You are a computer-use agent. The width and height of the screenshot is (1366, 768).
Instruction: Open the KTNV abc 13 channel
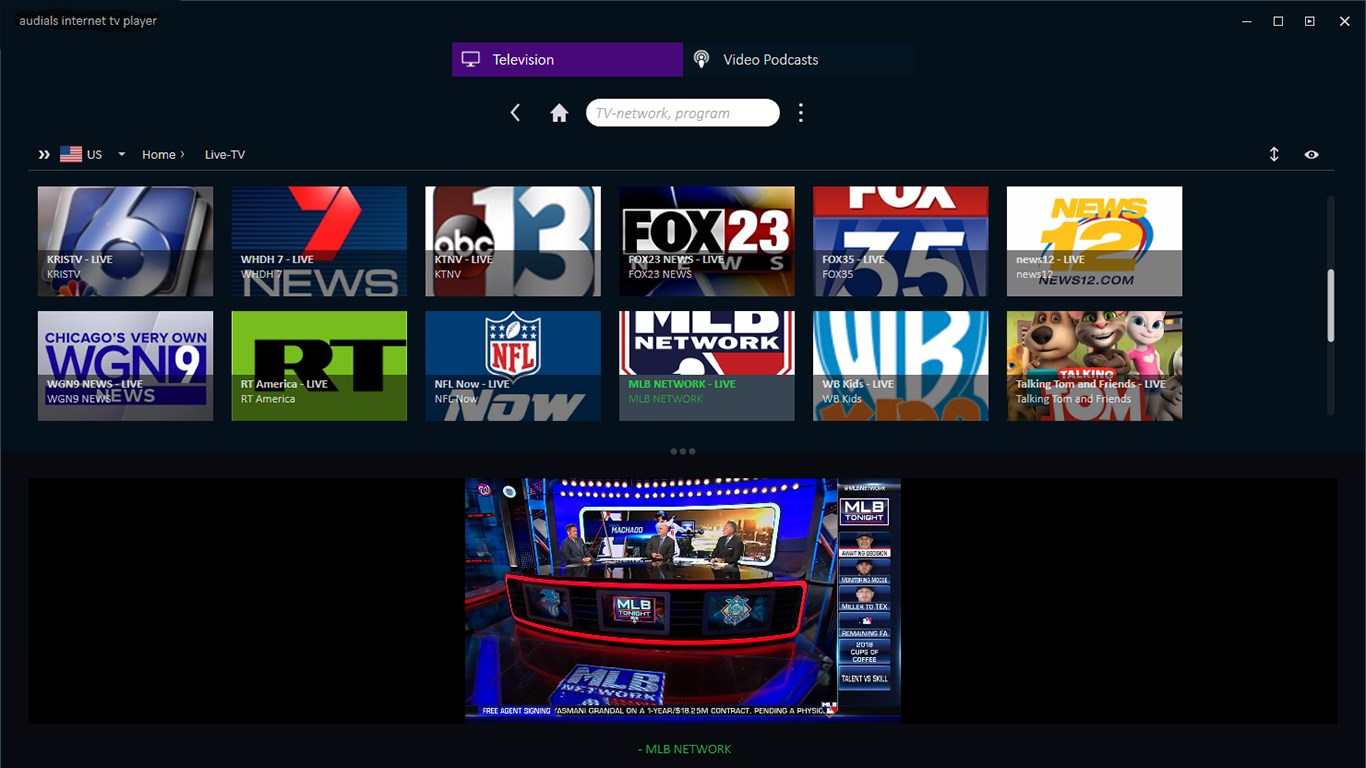click(513, 241)
